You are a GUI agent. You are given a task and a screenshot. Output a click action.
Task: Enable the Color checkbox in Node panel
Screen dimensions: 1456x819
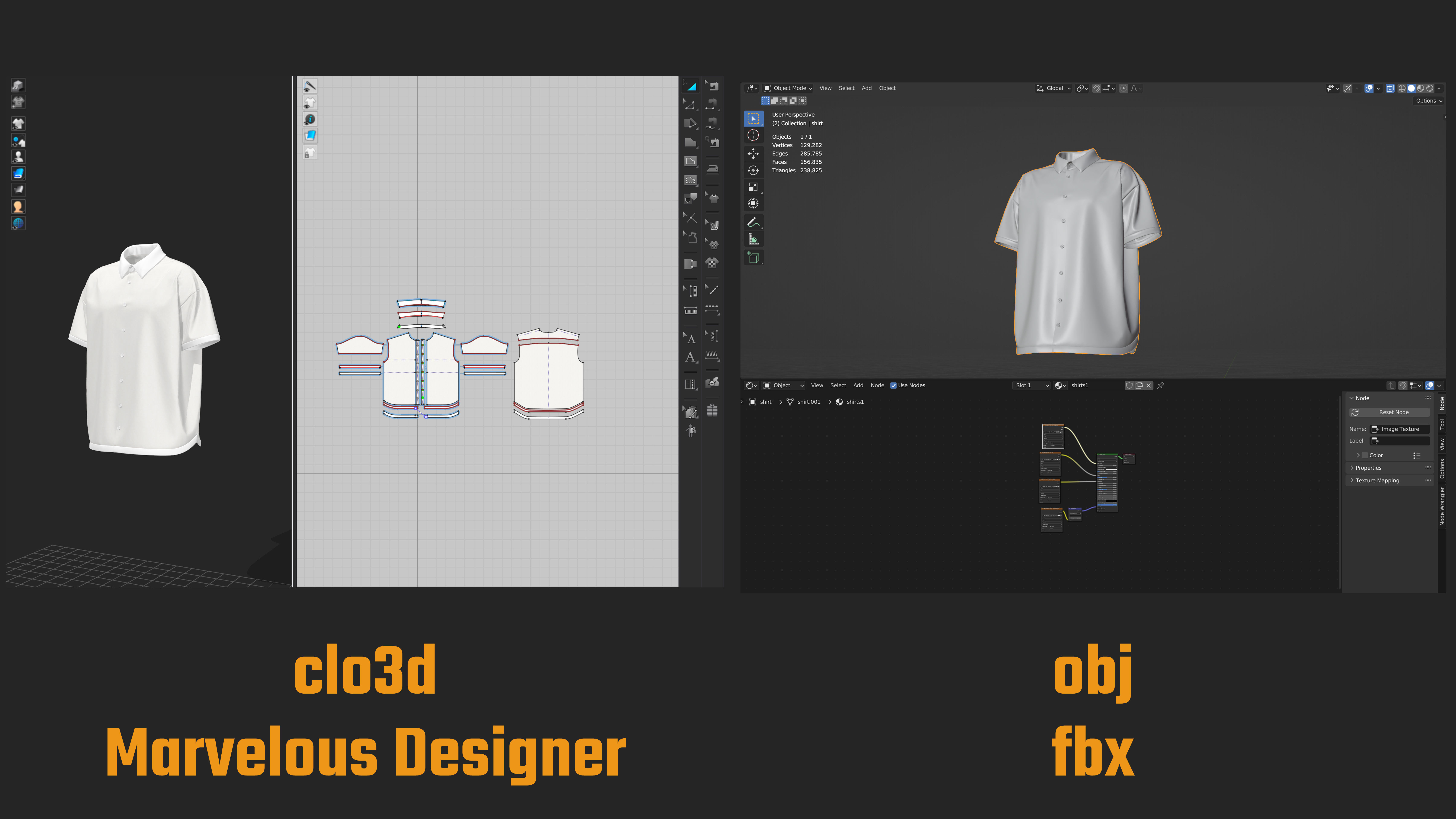point(1365,455)
